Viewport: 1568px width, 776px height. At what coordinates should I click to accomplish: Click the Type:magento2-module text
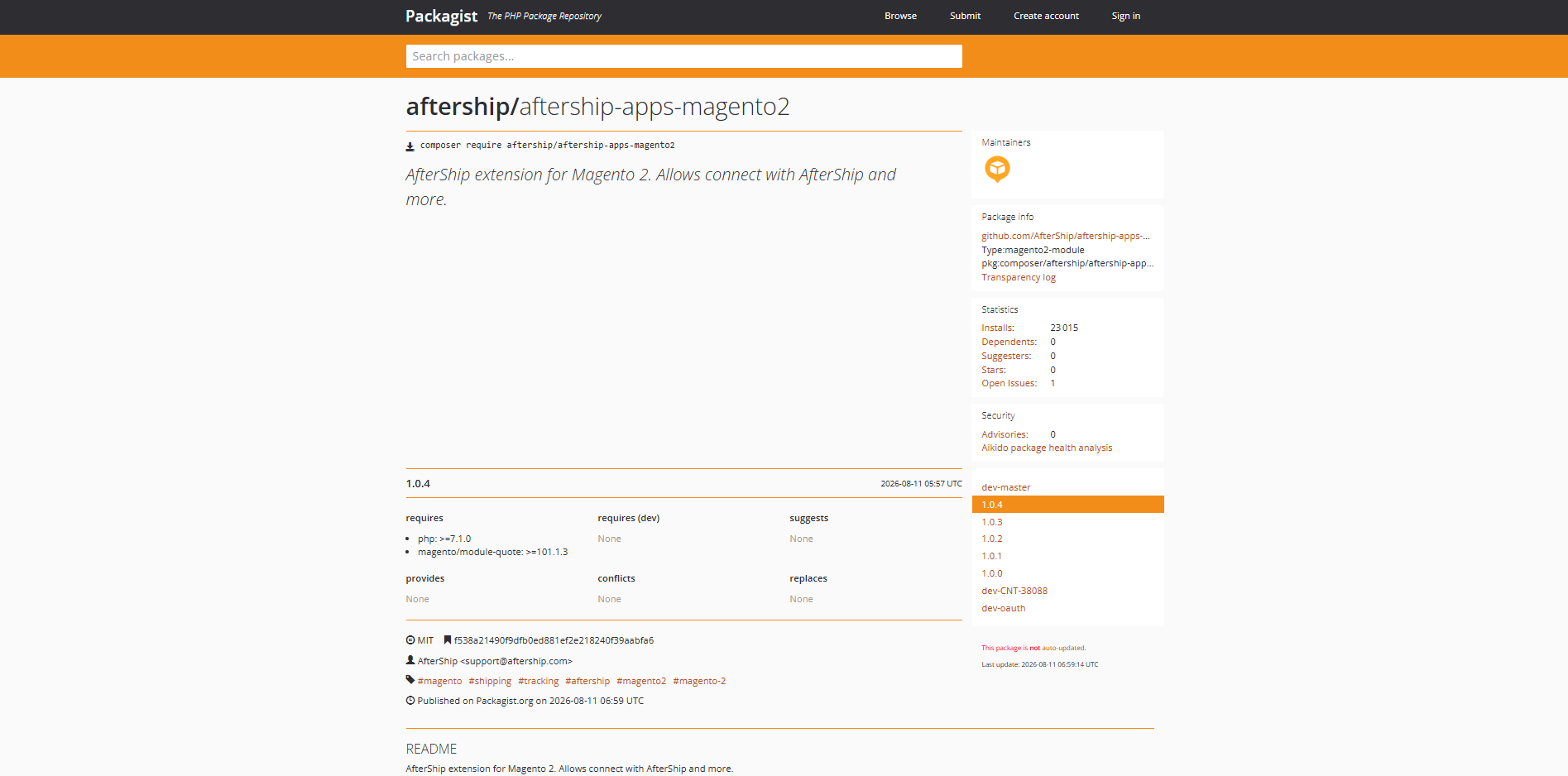pos(1033,250)
